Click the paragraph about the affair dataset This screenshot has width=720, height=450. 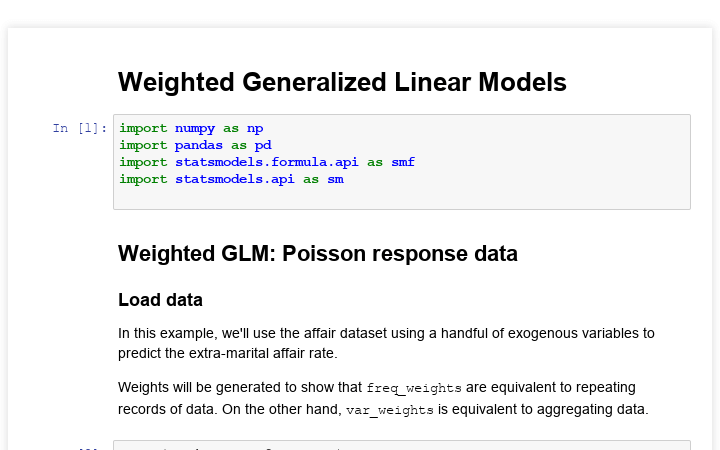pos(386,341)
